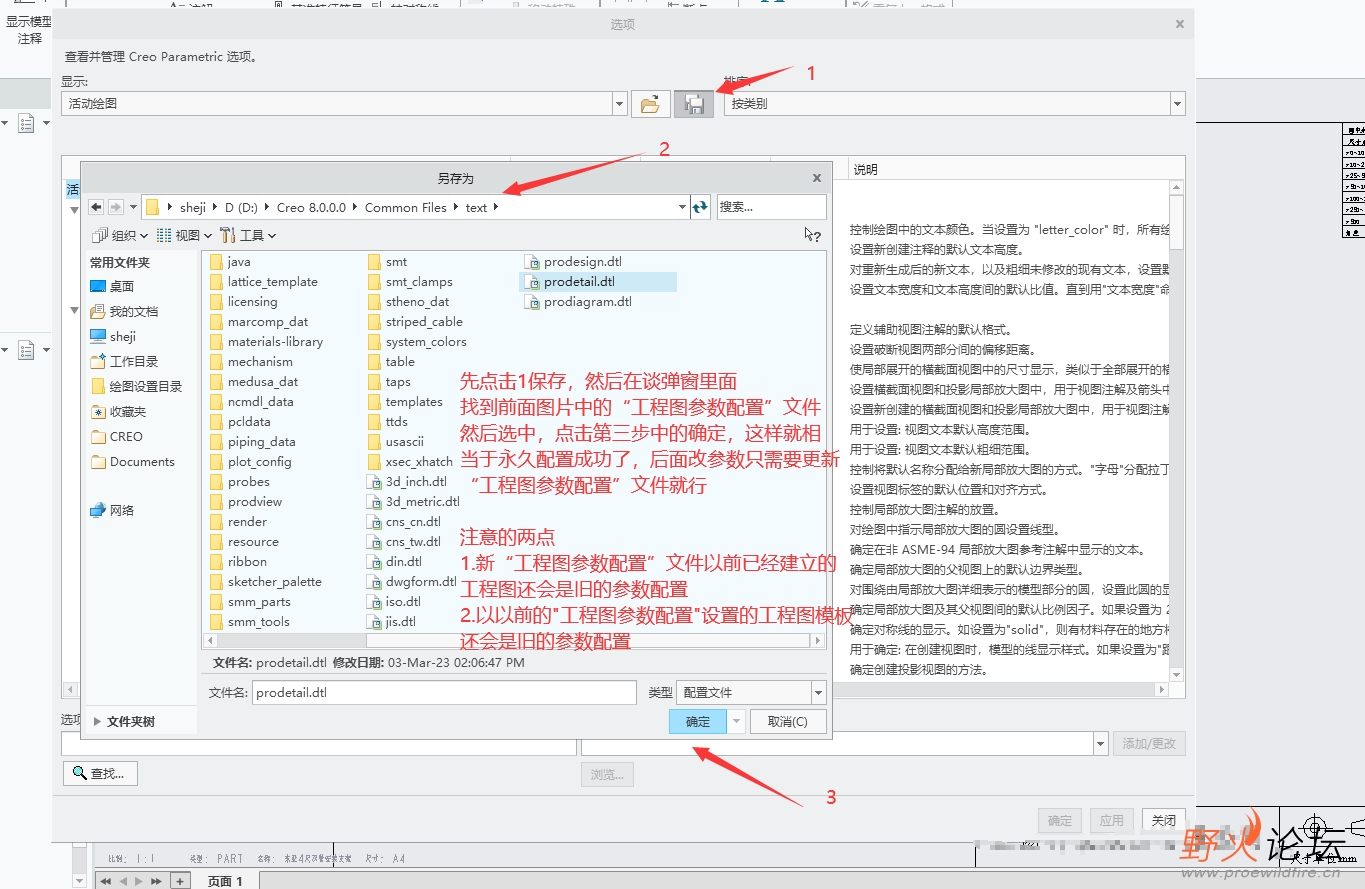The height and width of the screenshot is (889, 1365).
Task: Select sheji computer in common folders
Action: 113,336
